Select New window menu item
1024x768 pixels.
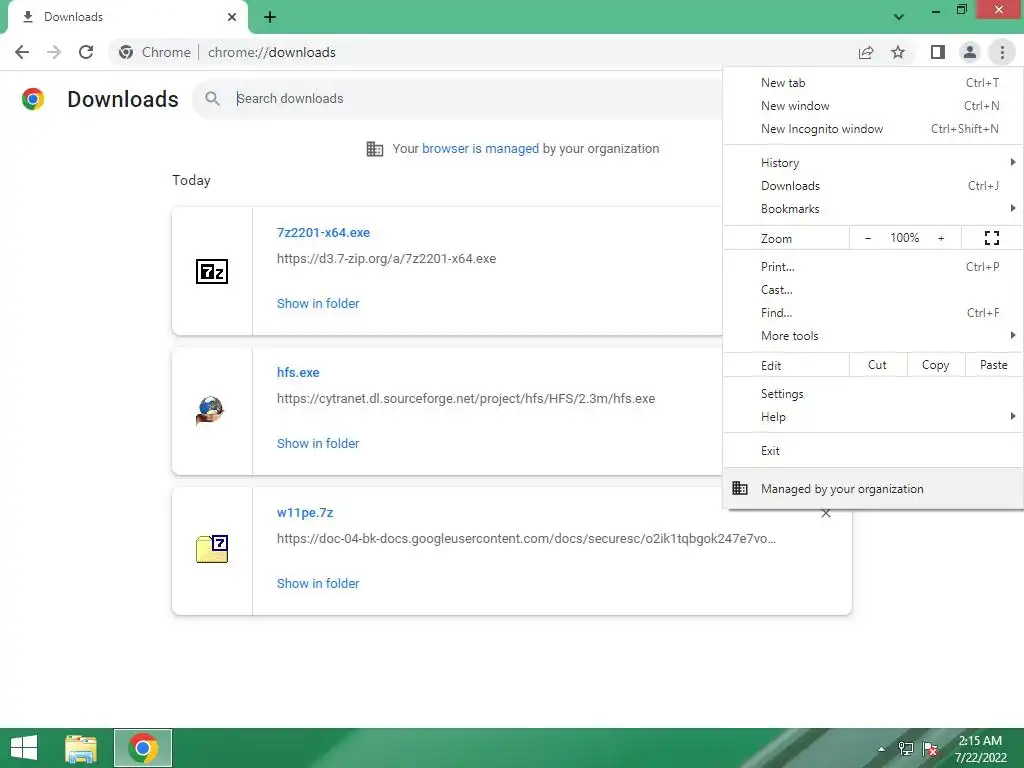pos(873,106)
